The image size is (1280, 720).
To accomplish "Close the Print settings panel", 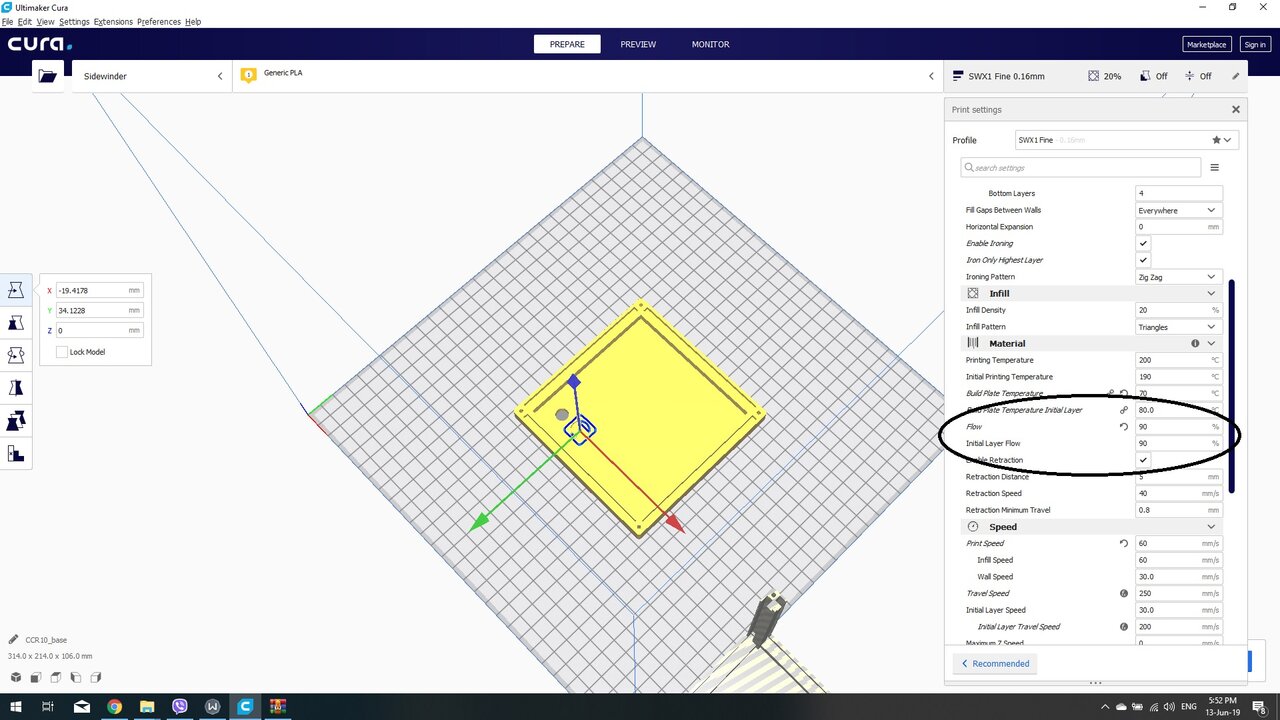I will pos(1236,110).
